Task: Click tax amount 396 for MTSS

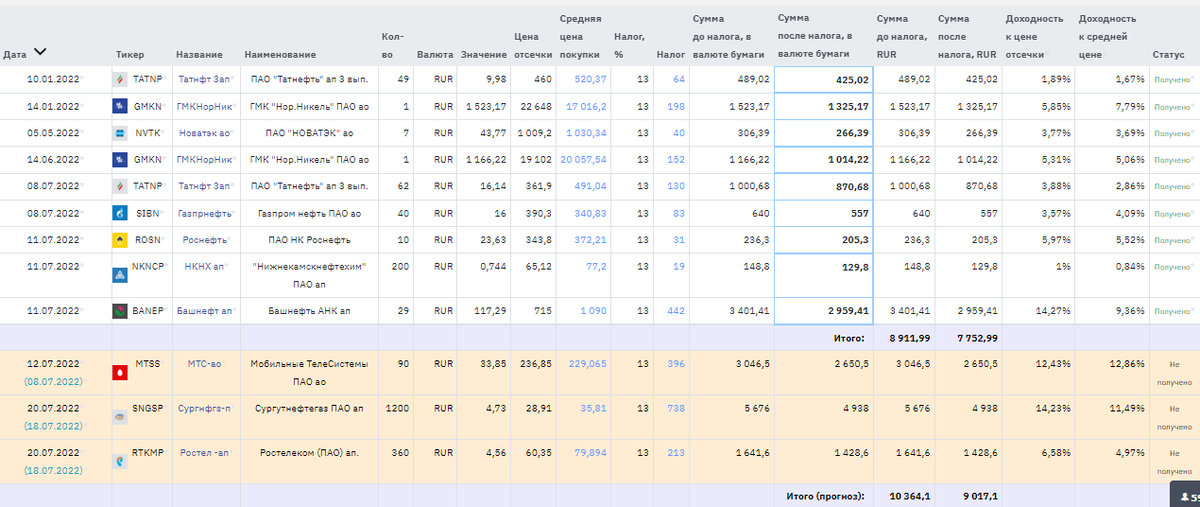Action: 677,364
